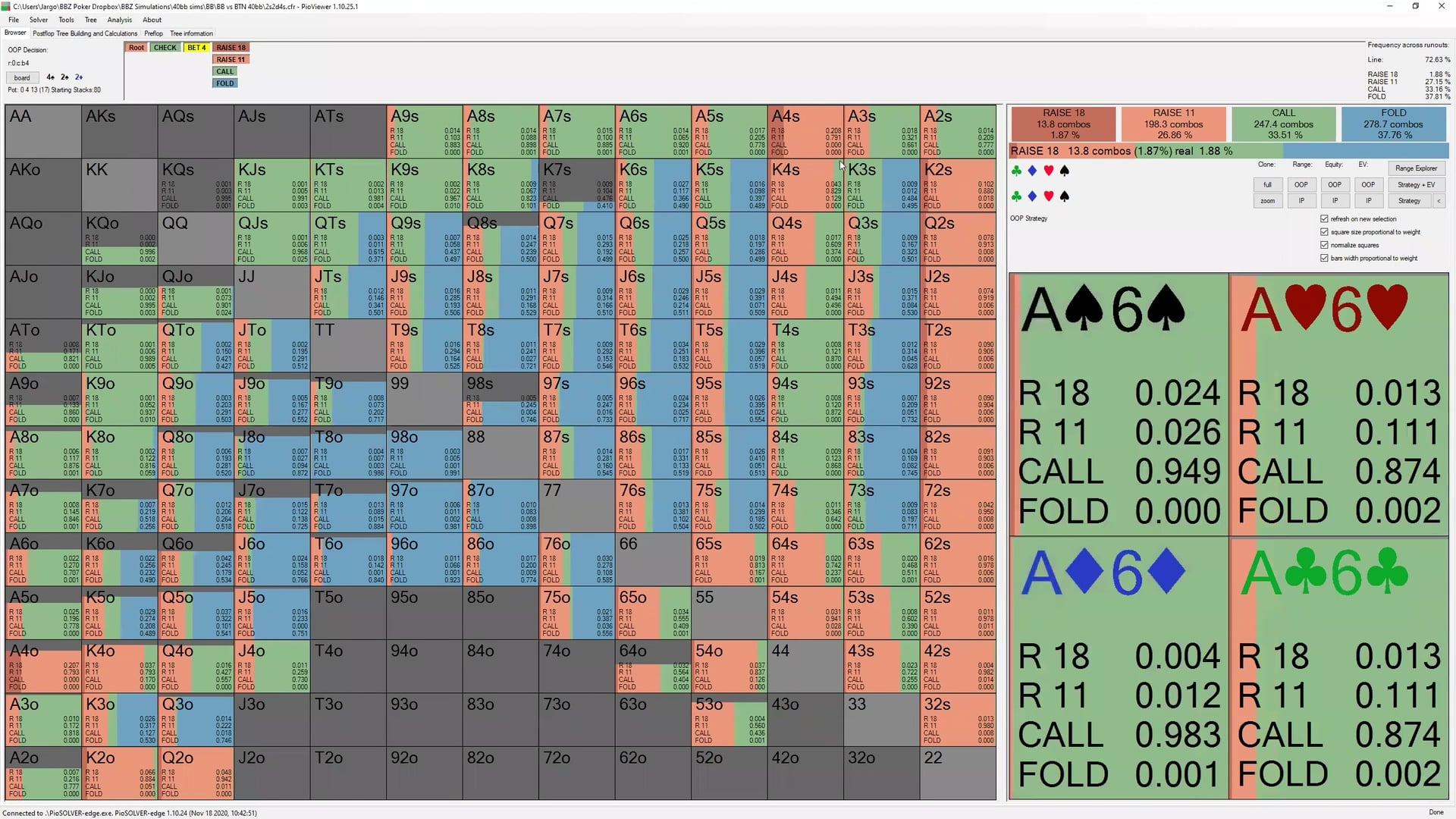Screen dimensions: 1456x819
Task: Select the A4s hand cell in the grid
Action: tap(805, 132)
